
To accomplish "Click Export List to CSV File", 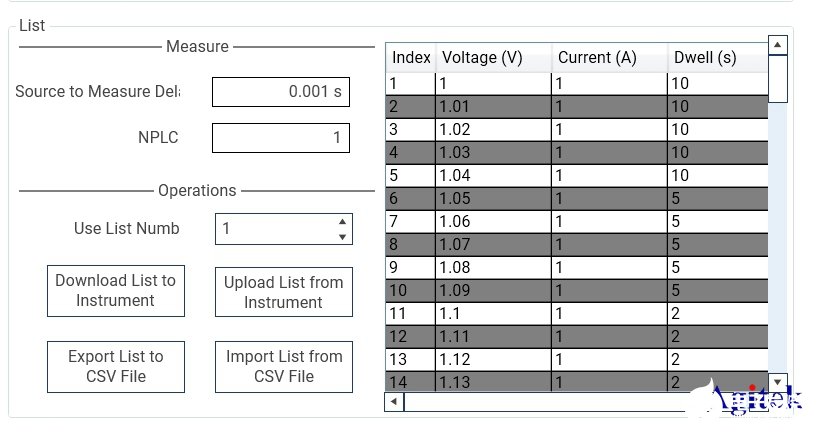I will 116,366.
